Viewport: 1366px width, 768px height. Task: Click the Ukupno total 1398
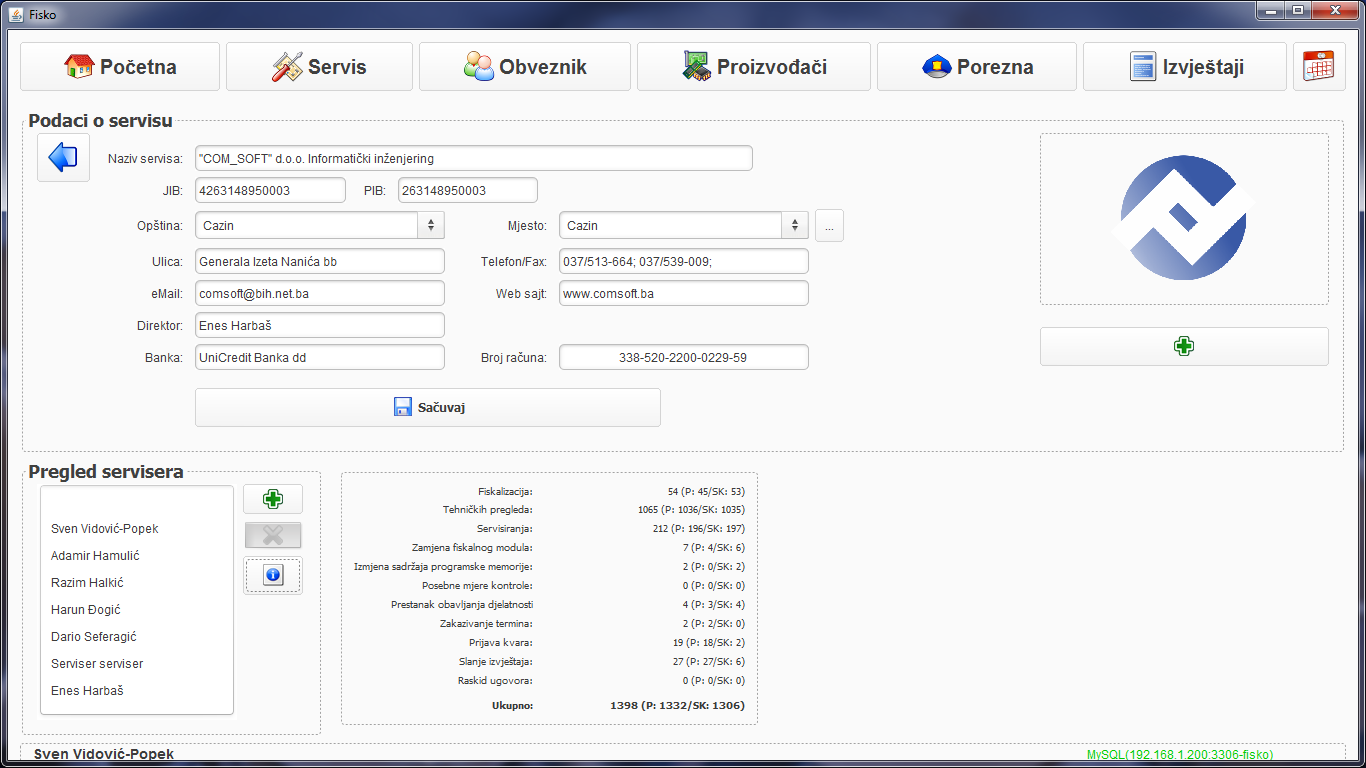pos(677,705)
